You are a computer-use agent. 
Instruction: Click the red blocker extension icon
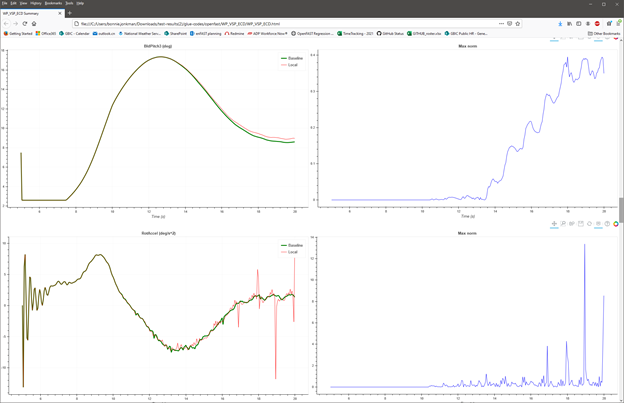[x=597, y=24]
